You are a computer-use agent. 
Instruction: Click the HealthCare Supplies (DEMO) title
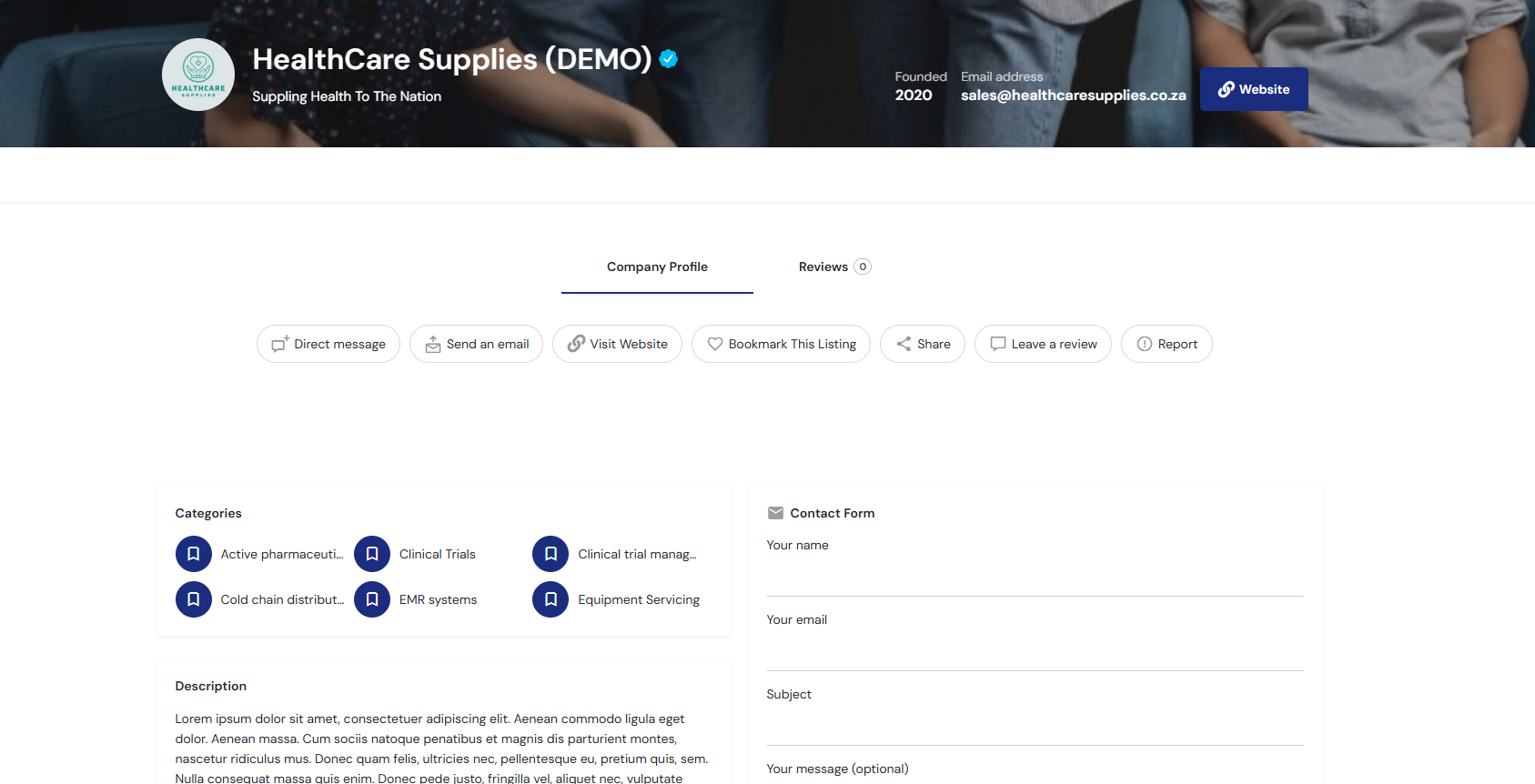pos(452,59)
